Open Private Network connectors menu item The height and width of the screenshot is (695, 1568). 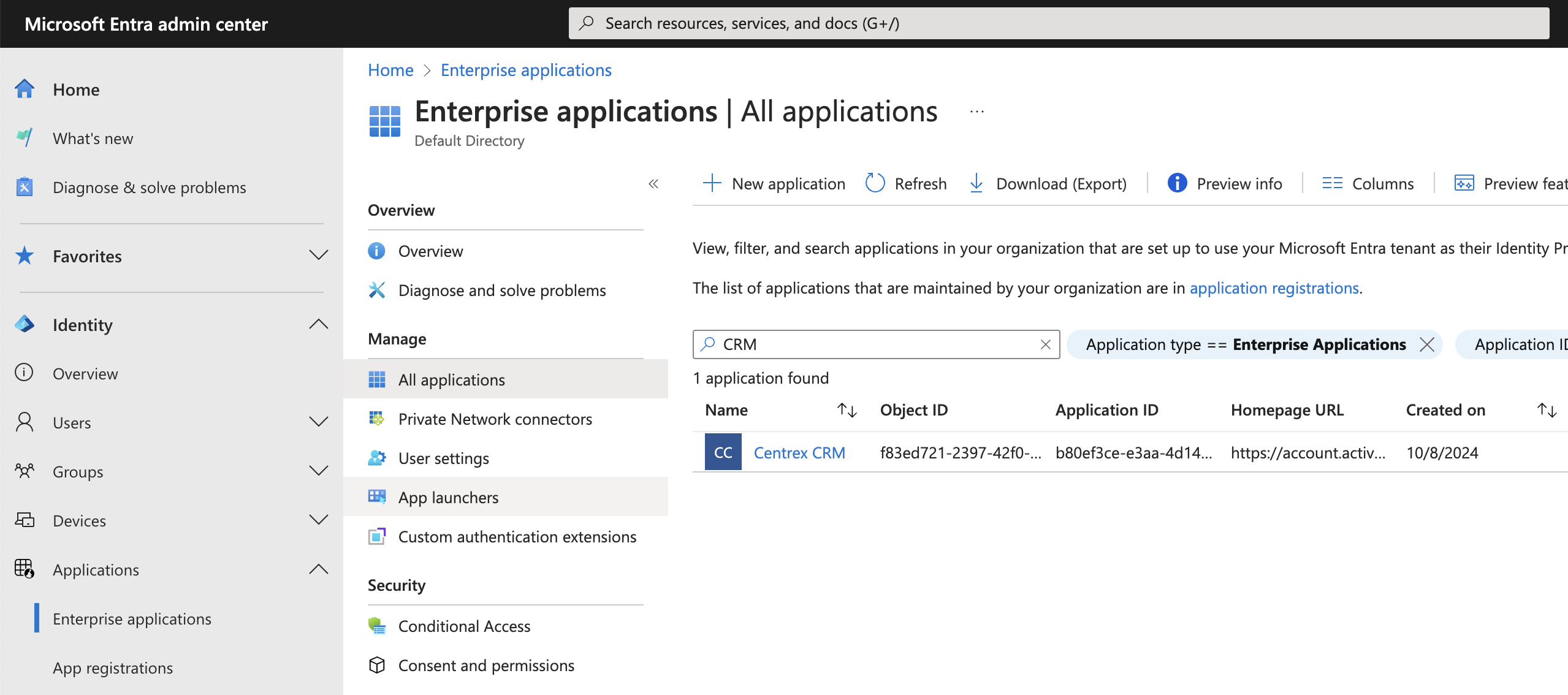coord(506,419)
